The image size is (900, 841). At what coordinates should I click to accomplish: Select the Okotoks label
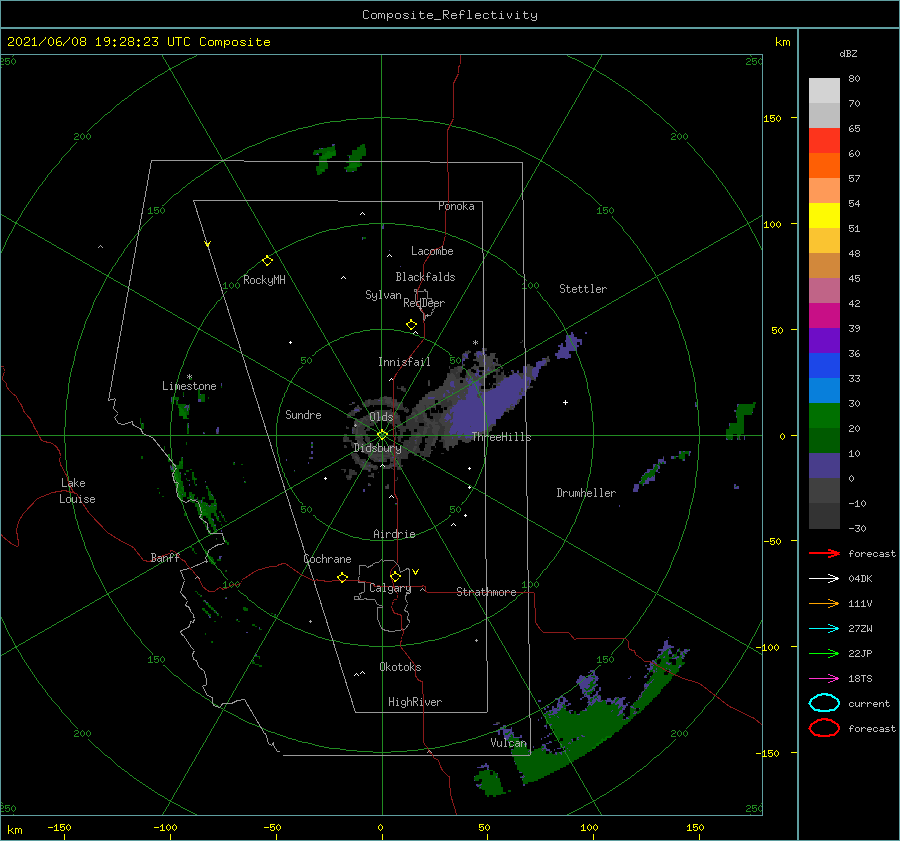coord(400,668)
